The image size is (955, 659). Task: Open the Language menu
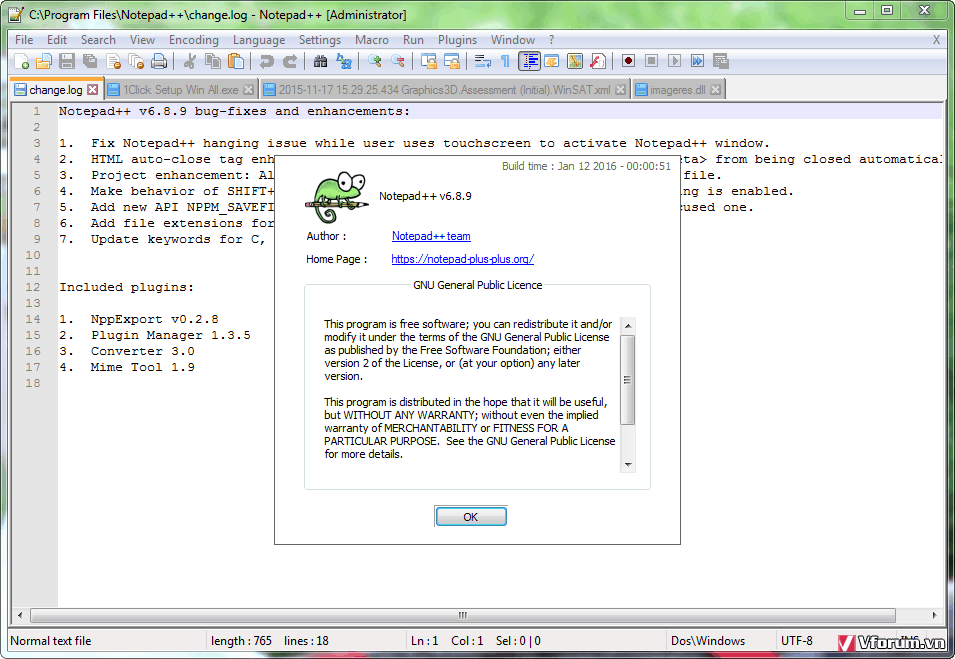258,40
